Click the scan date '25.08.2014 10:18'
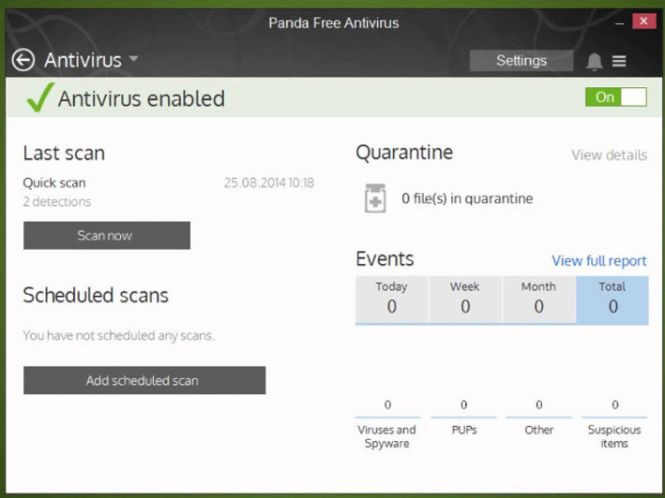The image size is (665, 498). click(x=269, y=183)
